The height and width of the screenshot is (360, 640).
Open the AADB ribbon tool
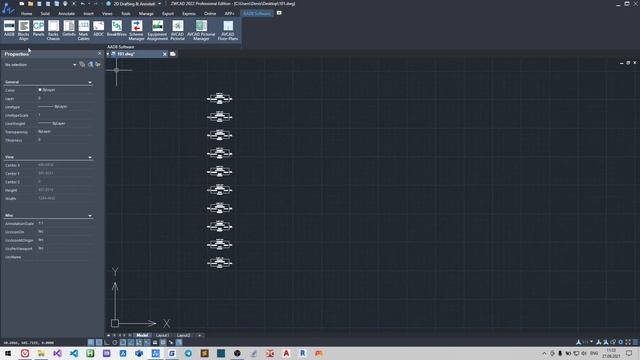(9, 29)
